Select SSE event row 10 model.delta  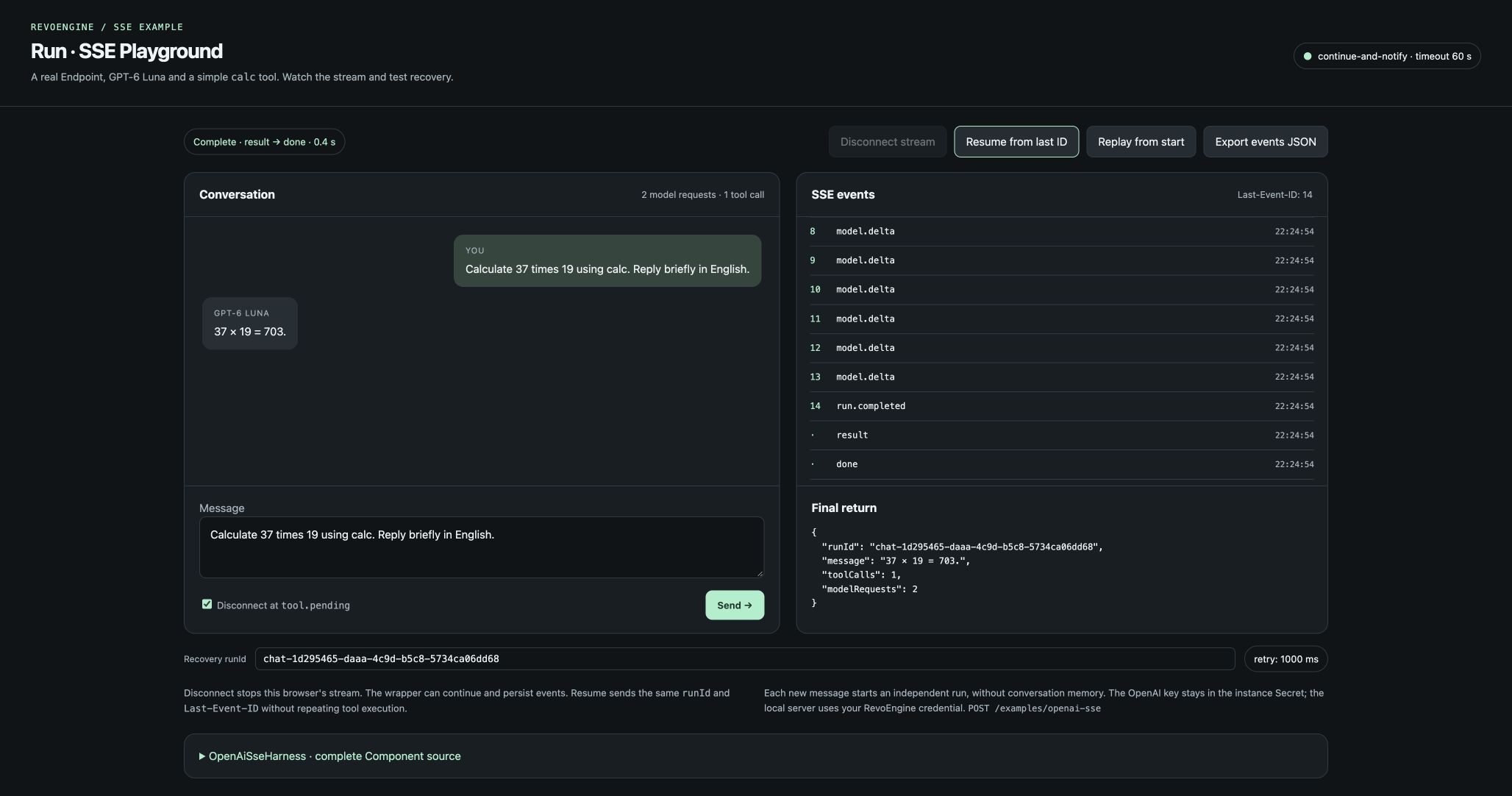1062,290
